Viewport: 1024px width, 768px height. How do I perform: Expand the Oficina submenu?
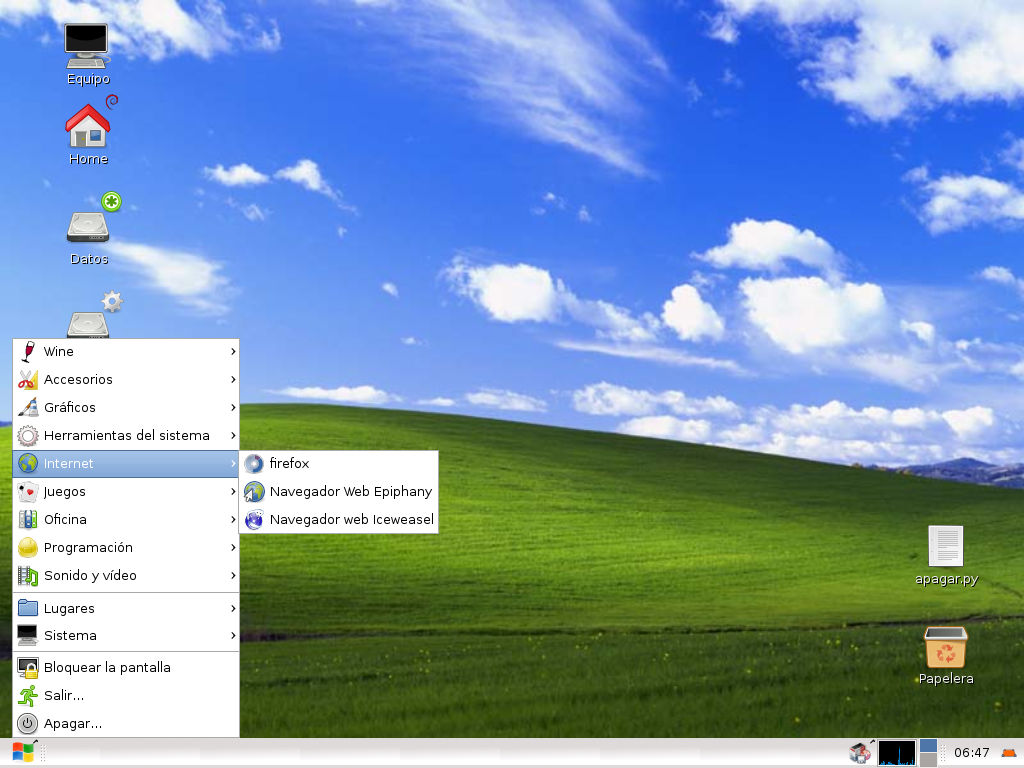(x=126, y=519)
